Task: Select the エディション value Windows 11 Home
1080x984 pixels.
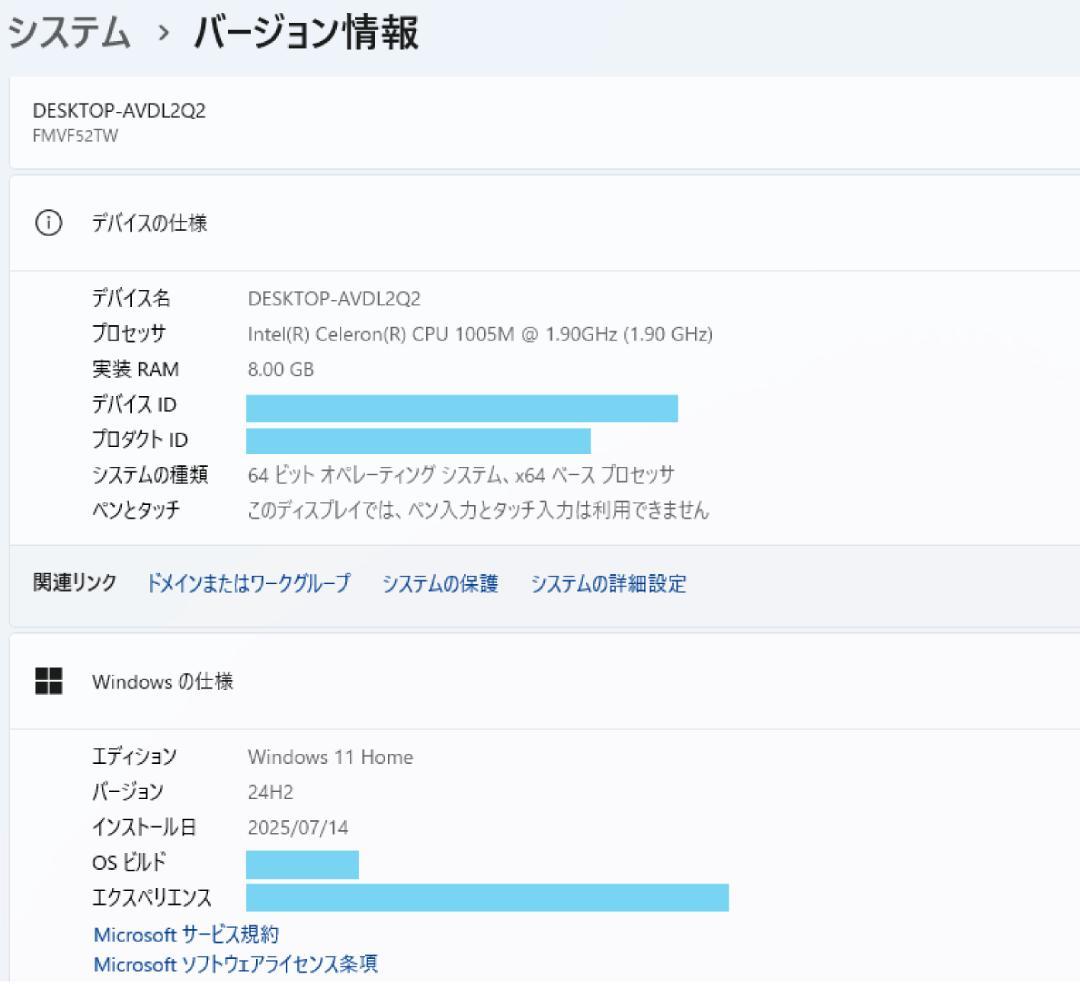Action: tap(331, 757)
